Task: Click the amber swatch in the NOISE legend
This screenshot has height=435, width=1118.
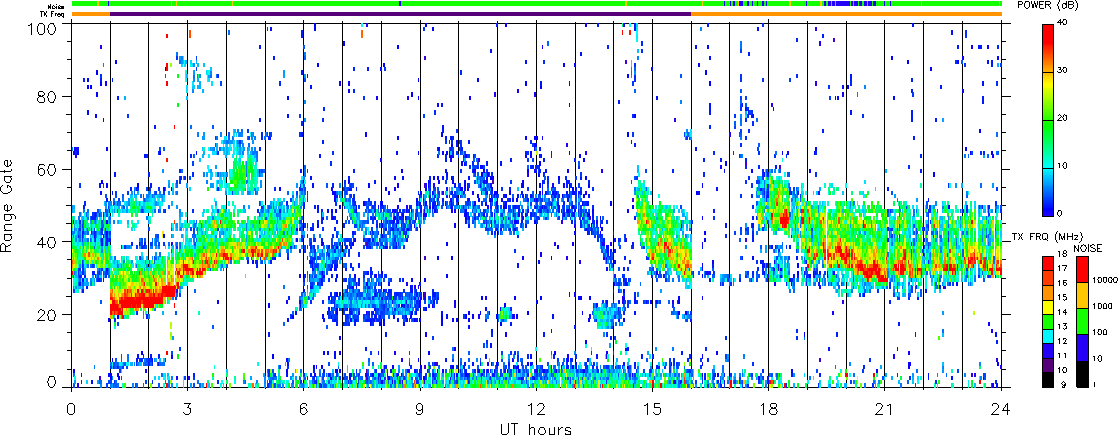Action: point(1082,295)
